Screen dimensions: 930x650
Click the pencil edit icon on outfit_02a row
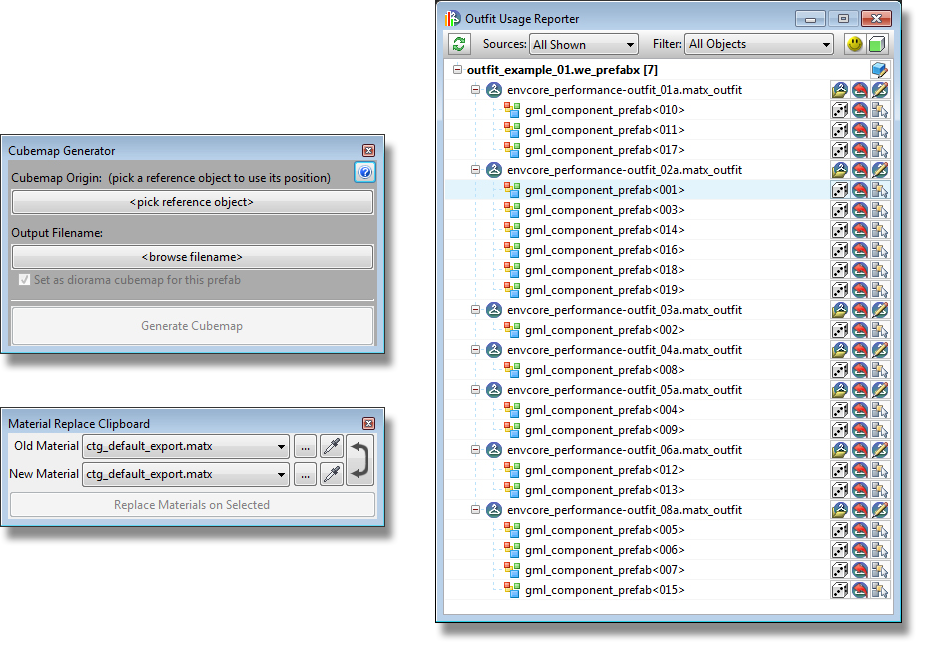(x=880, y=170)
